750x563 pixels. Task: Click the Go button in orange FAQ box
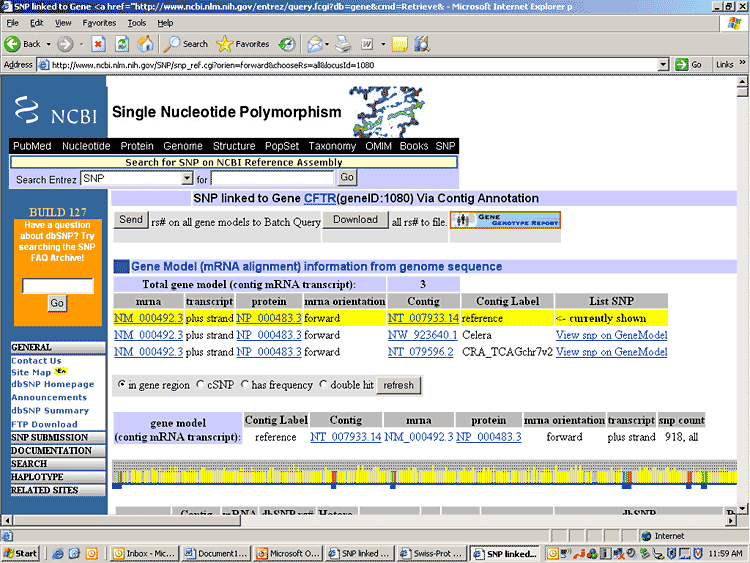tap(57, 303)
